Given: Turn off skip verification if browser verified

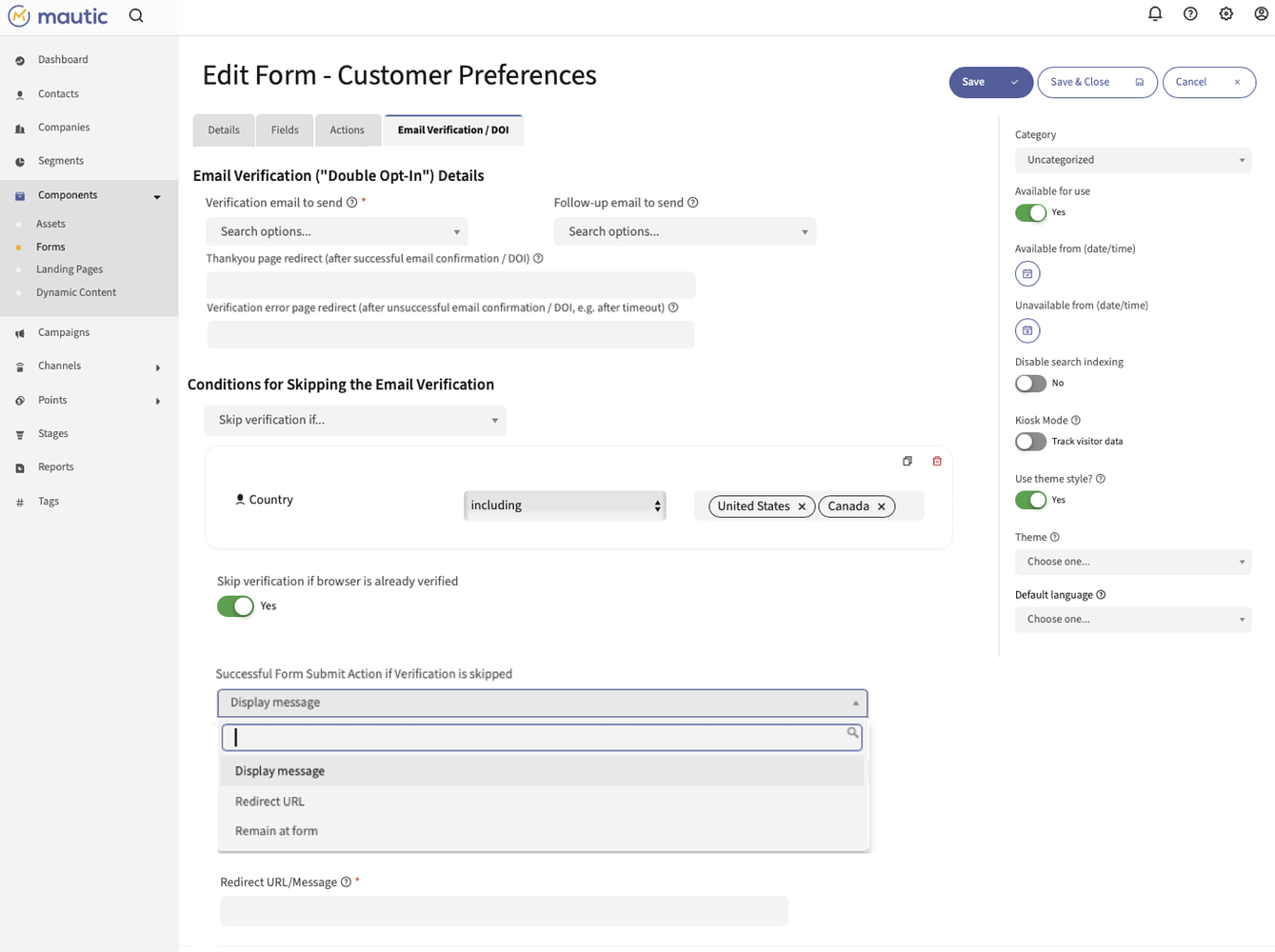Looking at the screenshot, I should (x=235, y=606).
